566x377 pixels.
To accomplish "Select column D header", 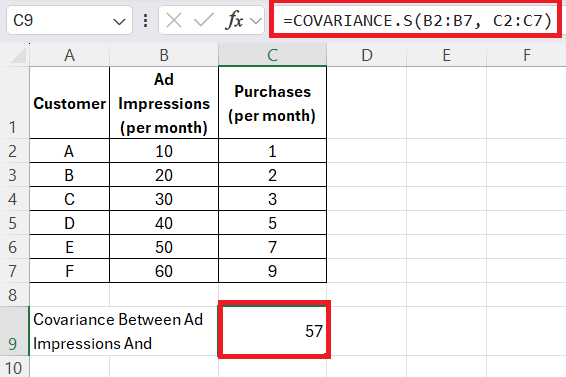I will (x=367, y=55).
